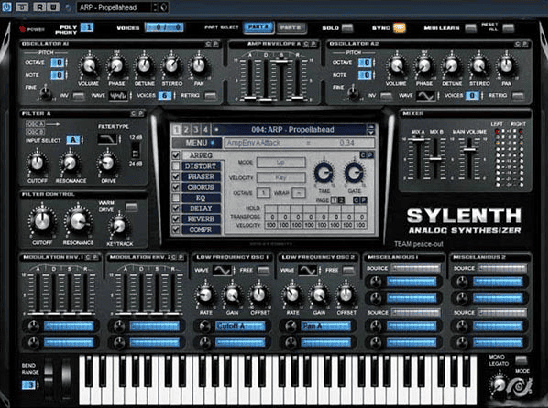
Task: Toggle the CHORUS effect checkbox
Action: pos(176,187)
